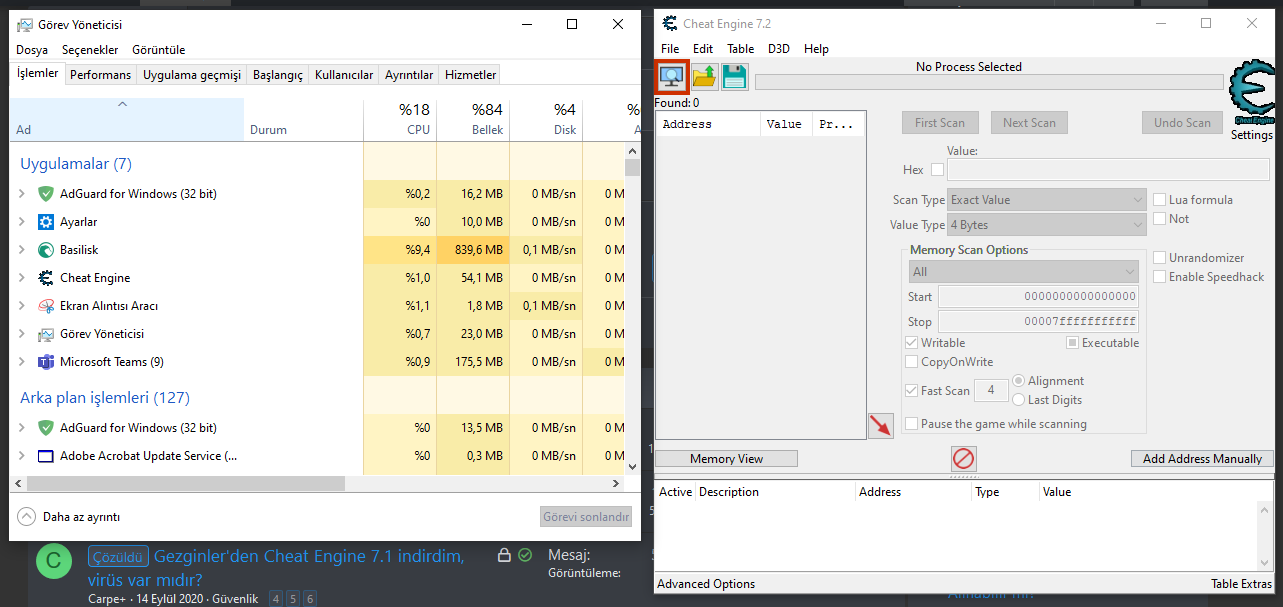
Task: Enable the Not checkbox
Action: pyautogui.click(x=1160, y=219)
